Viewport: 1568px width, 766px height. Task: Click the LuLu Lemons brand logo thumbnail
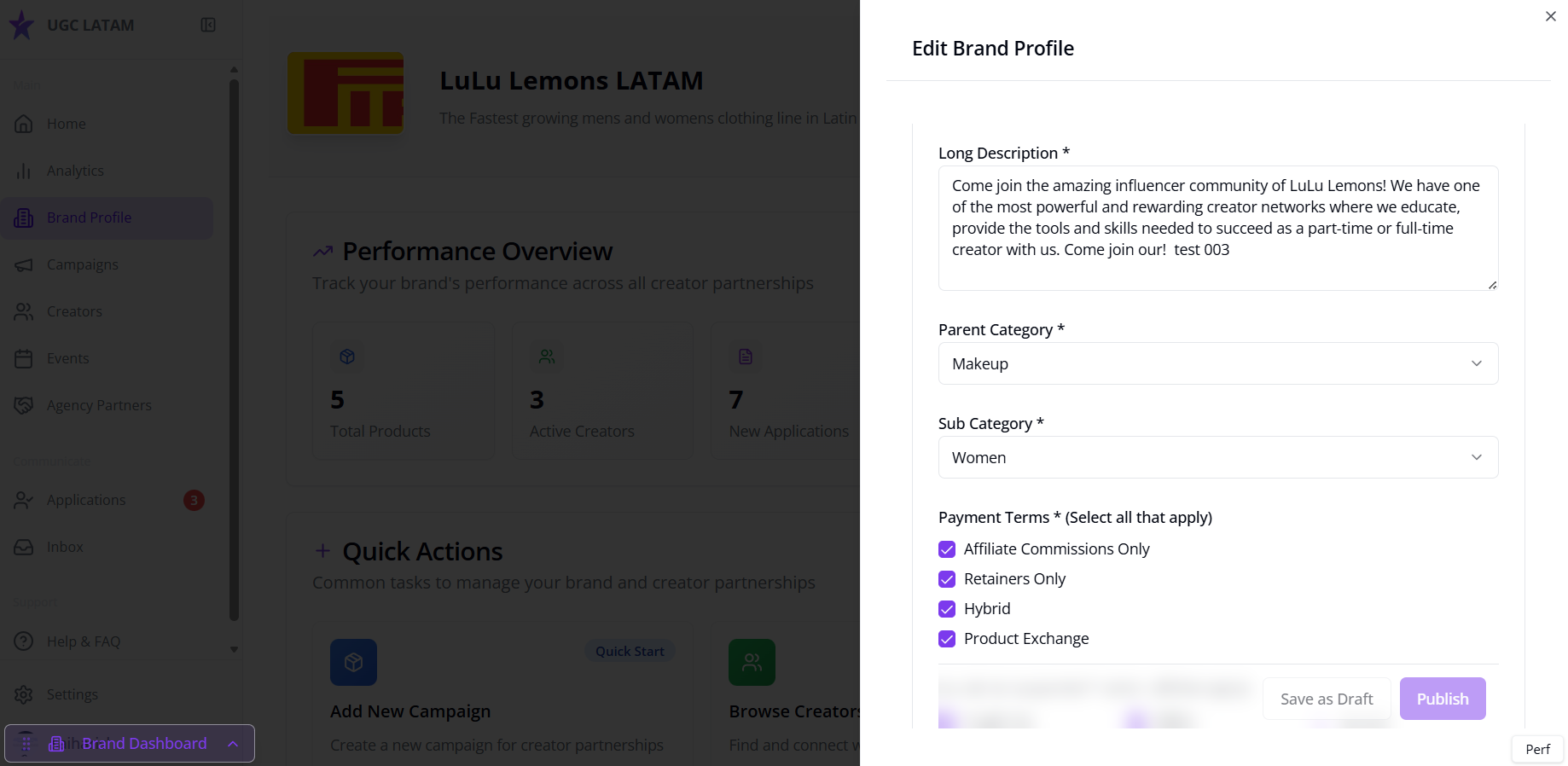[x=346, y=93]
